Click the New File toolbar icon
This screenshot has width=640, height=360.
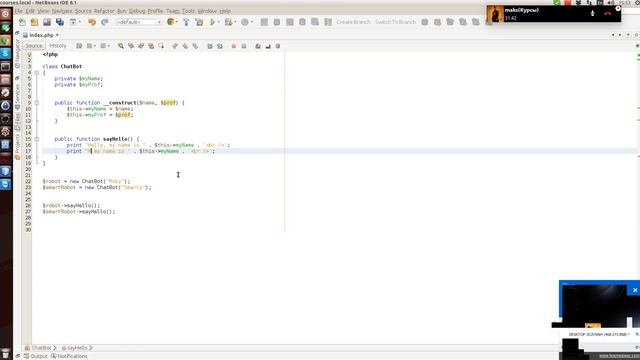[22, 22]
